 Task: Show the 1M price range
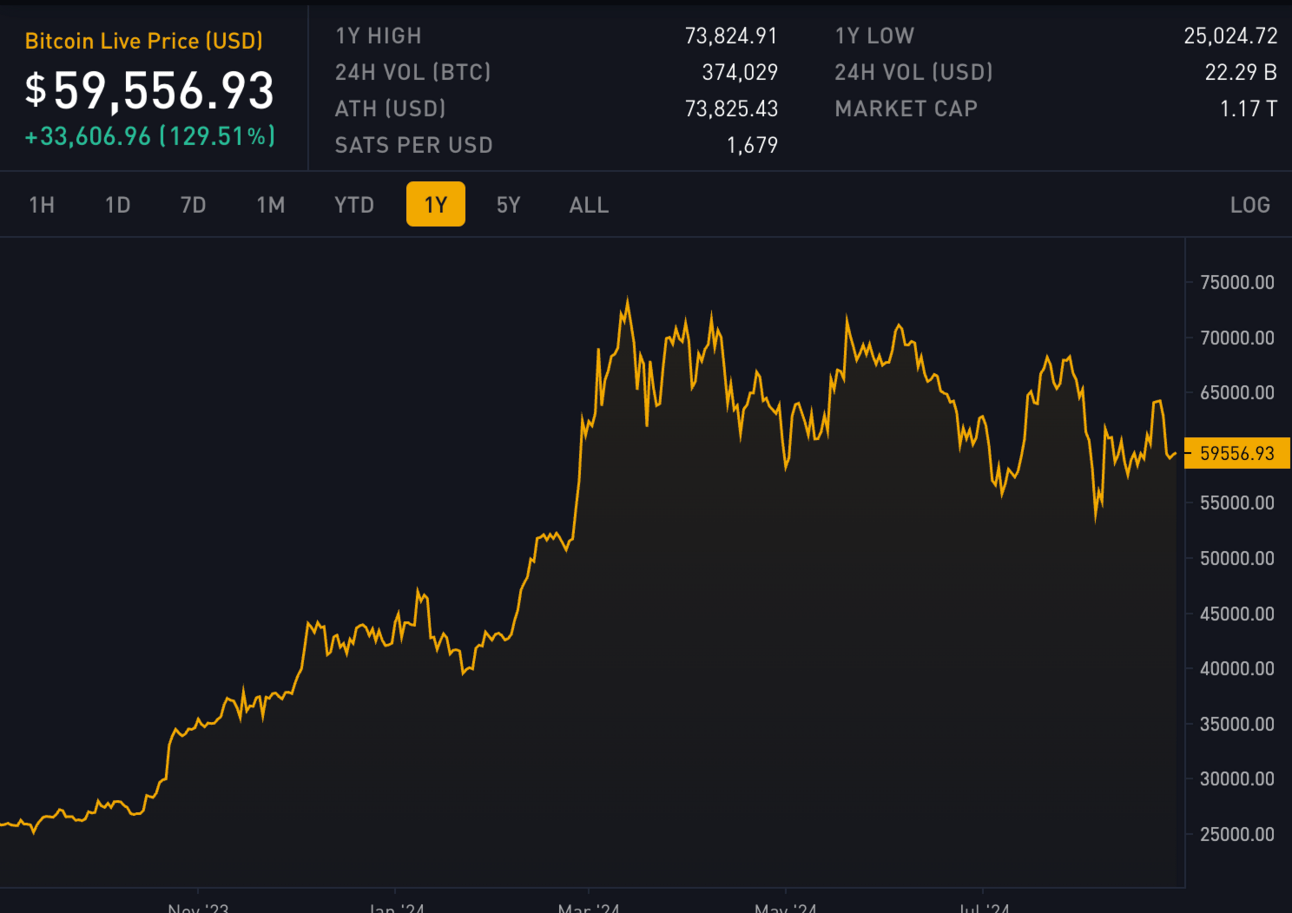coord(271,205)
